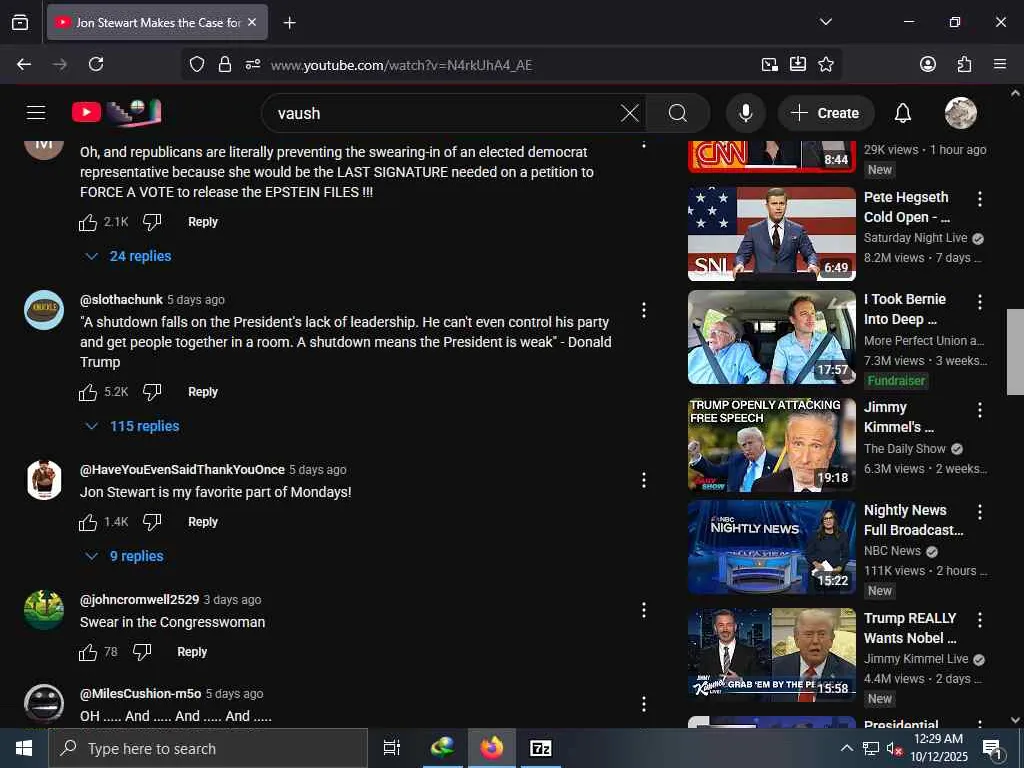Screen dimensions: 1024x768
Task: Open more actions for Pete Hegseth video
Action: click(980, 199)
